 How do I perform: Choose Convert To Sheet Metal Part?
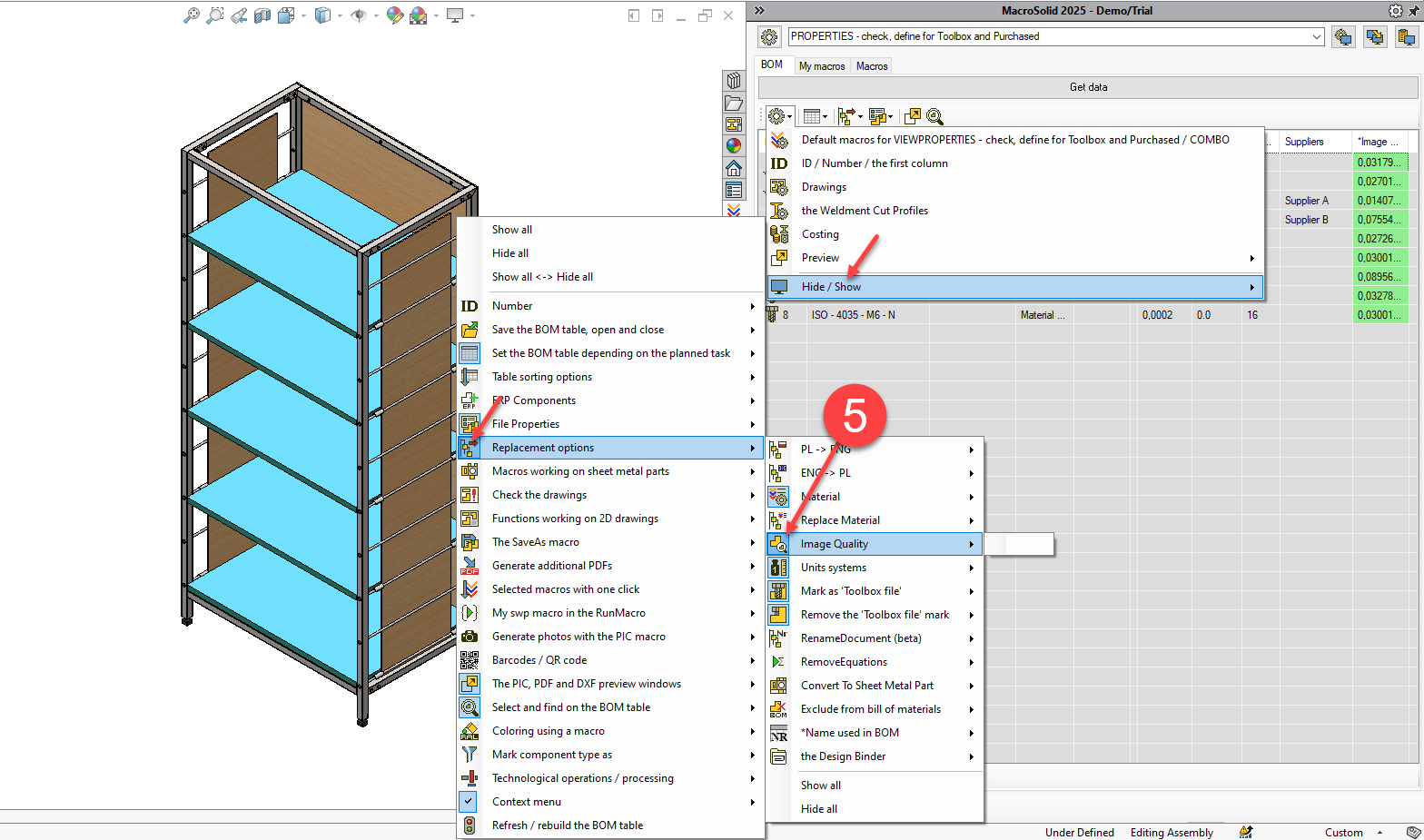[x=875, y=686]
